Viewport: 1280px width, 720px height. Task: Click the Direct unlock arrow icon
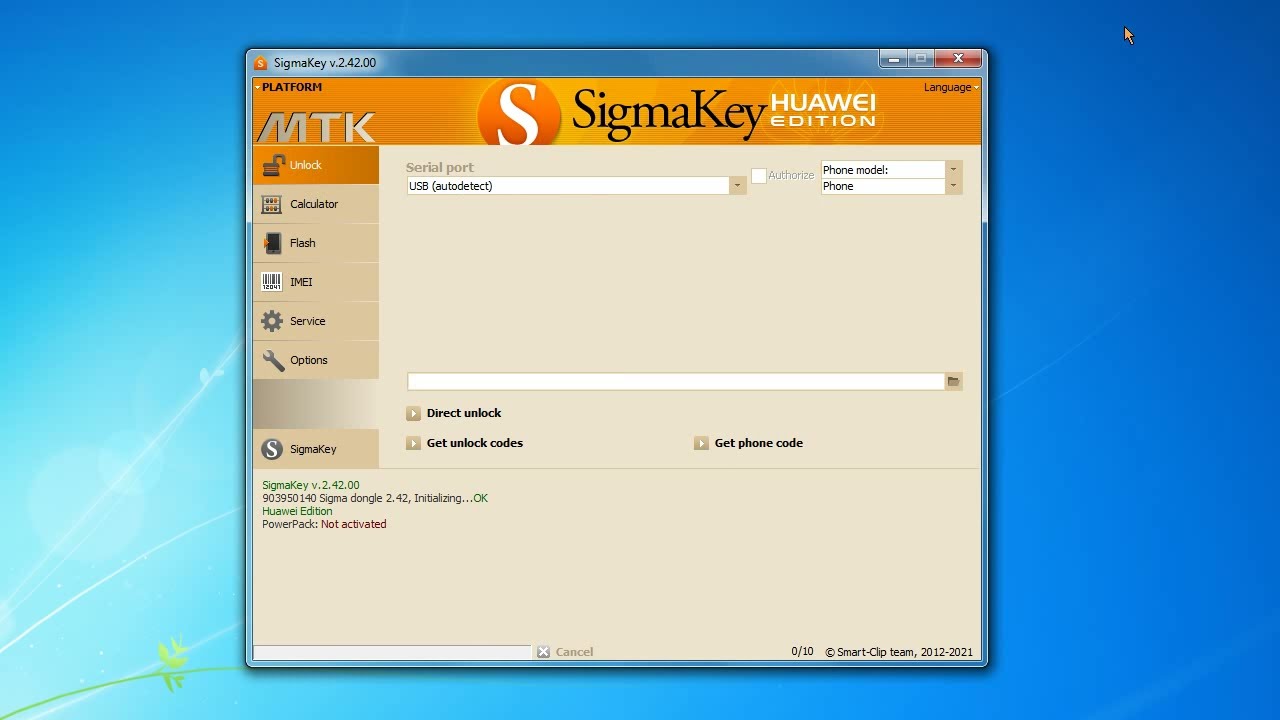pyautogui.click(x=413, y=413)
